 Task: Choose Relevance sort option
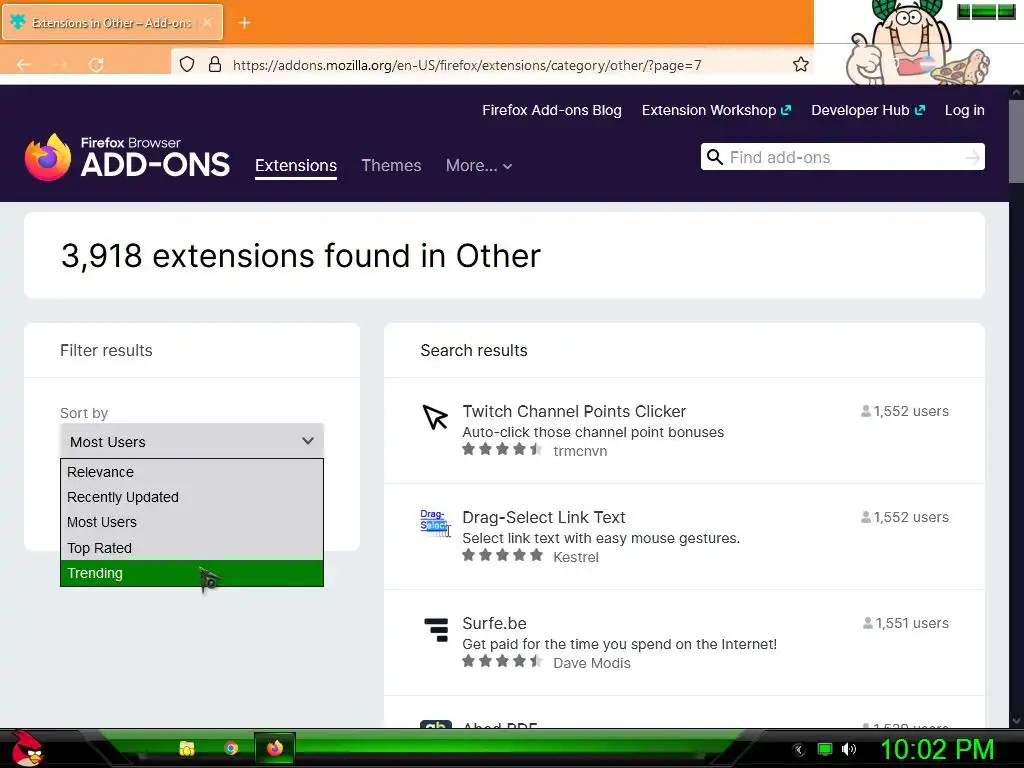[x=192, y=472]
